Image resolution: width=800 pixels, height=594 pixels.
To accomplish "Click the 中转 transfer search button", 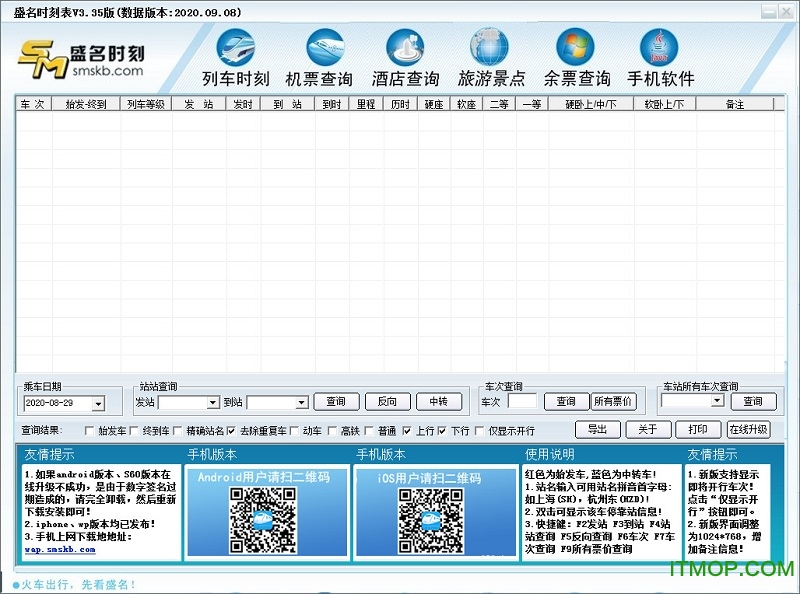I will click(438, 402).
